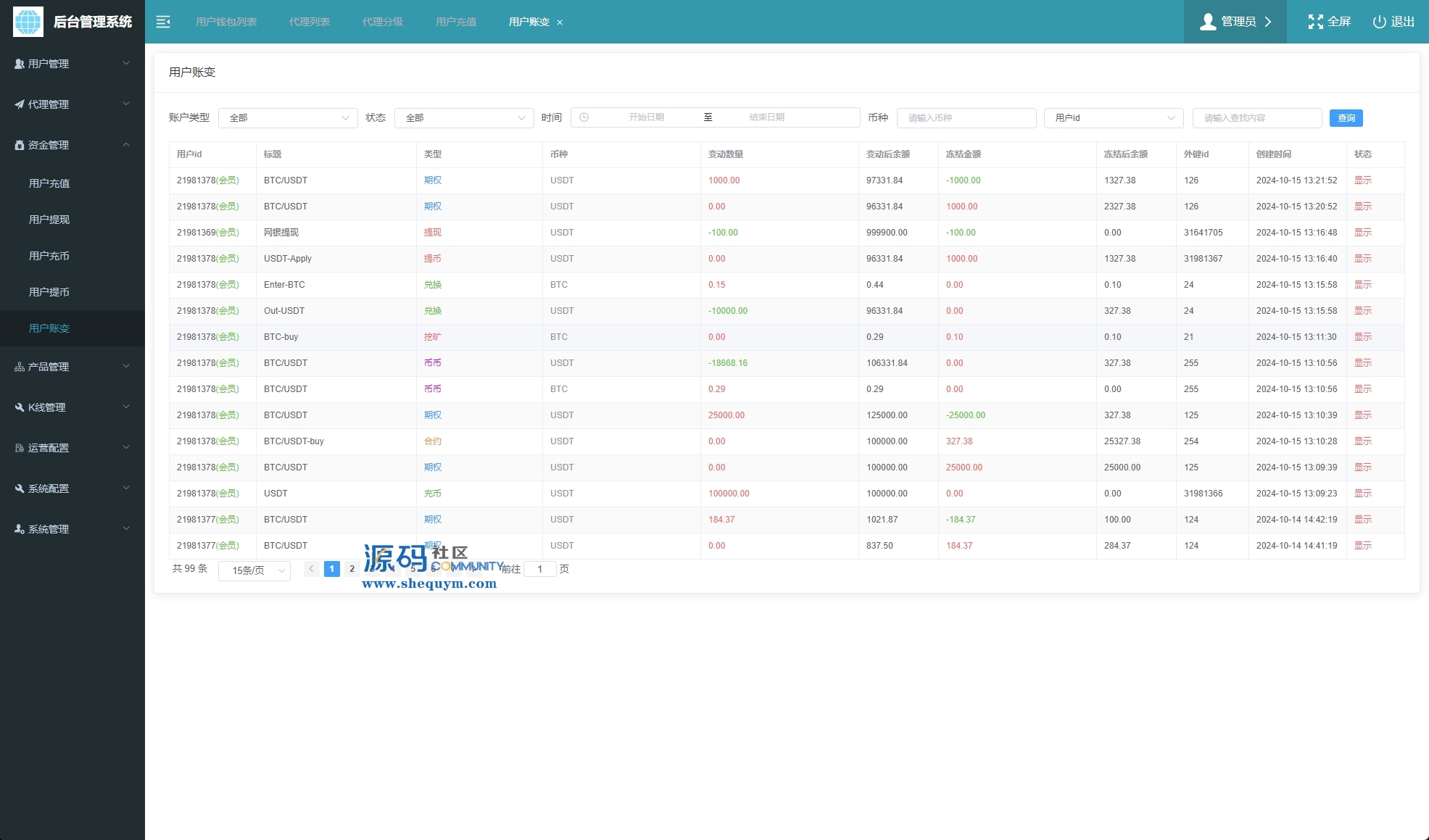Screen dimensions: 1429x840
Task: Switch to the 代理列表 tab
Action: (310, 22)
